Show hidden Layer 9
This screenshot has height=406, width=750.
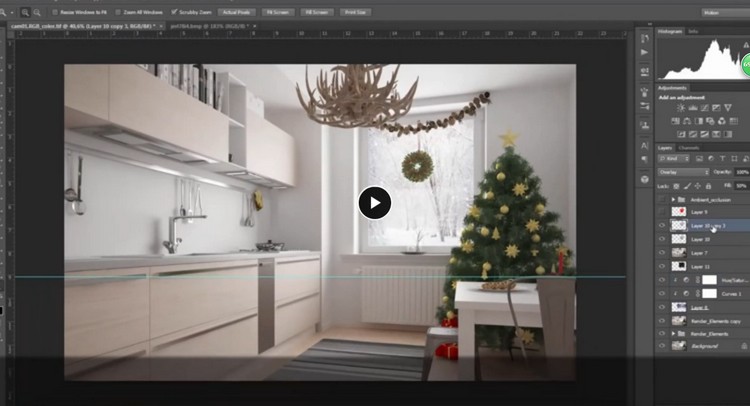[x=662, y=211]
